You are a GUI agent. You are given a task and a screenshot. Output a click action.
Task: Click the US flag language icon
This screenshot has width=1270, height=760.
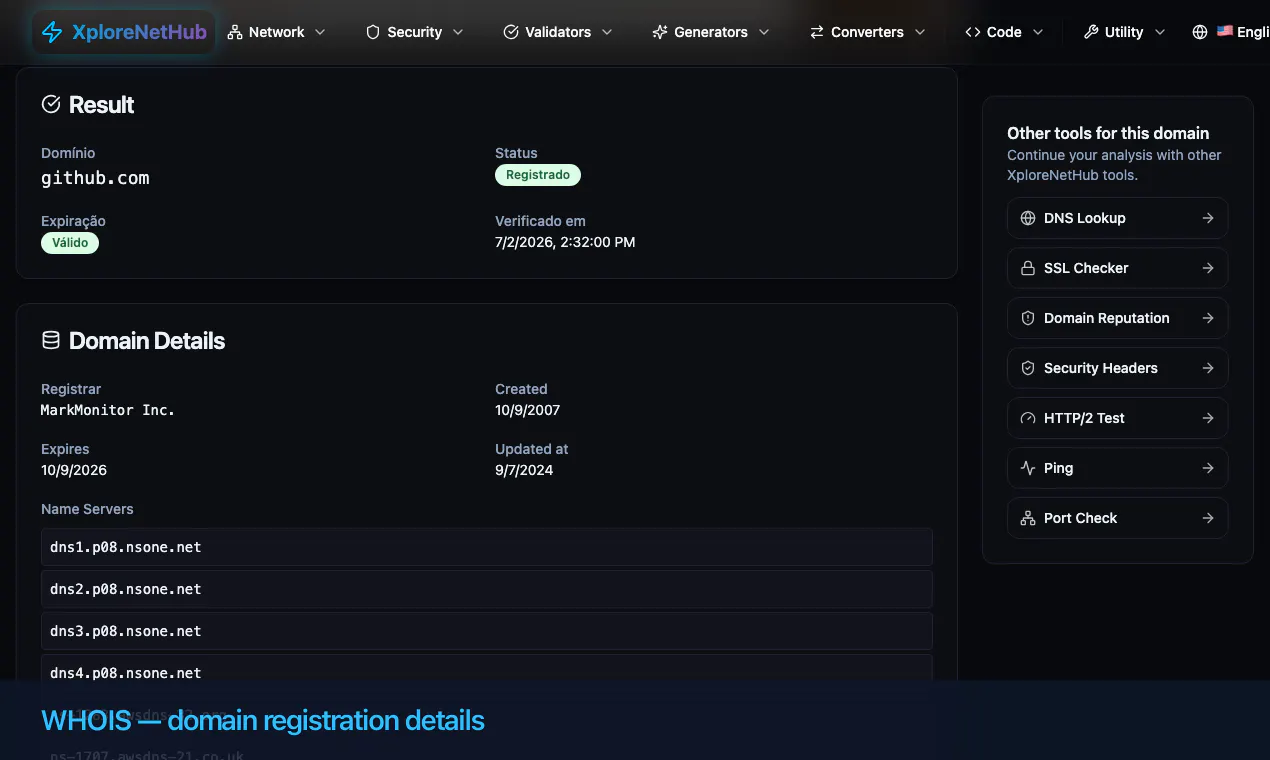[x=1225, y=32]
